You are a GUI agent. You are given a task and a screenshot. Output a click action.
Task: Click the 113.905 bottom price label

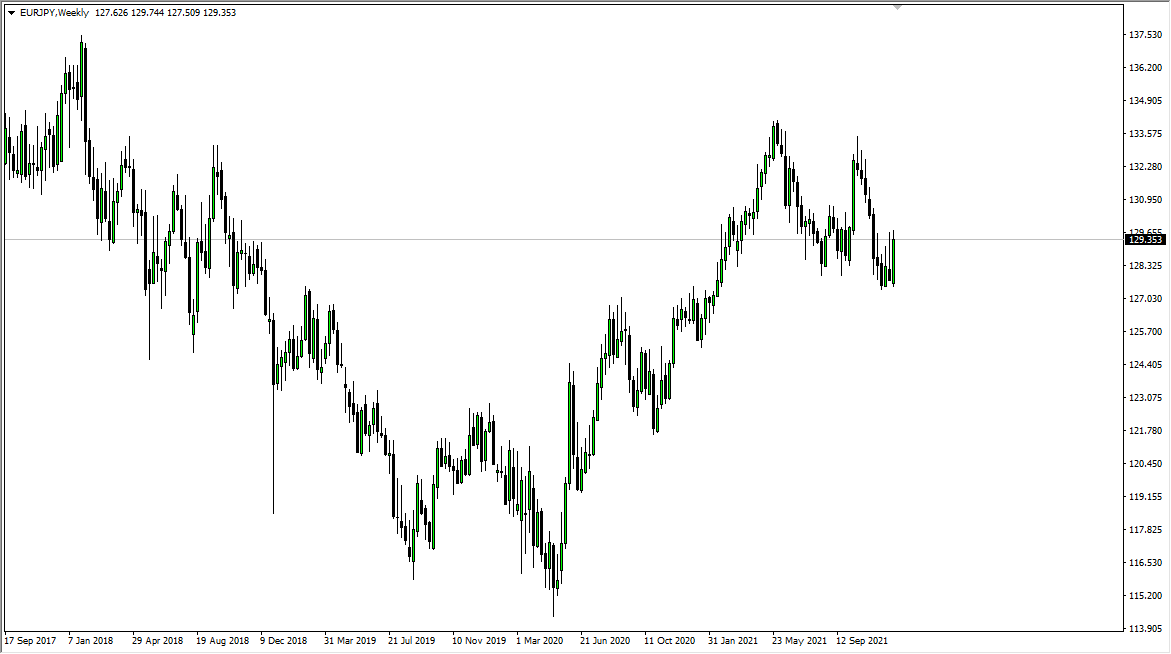1145,628
